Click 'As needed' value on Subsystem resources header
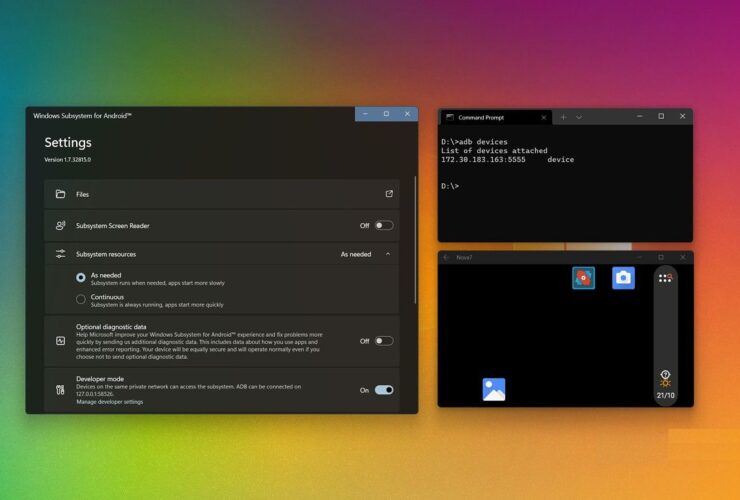 coord(356,254)
